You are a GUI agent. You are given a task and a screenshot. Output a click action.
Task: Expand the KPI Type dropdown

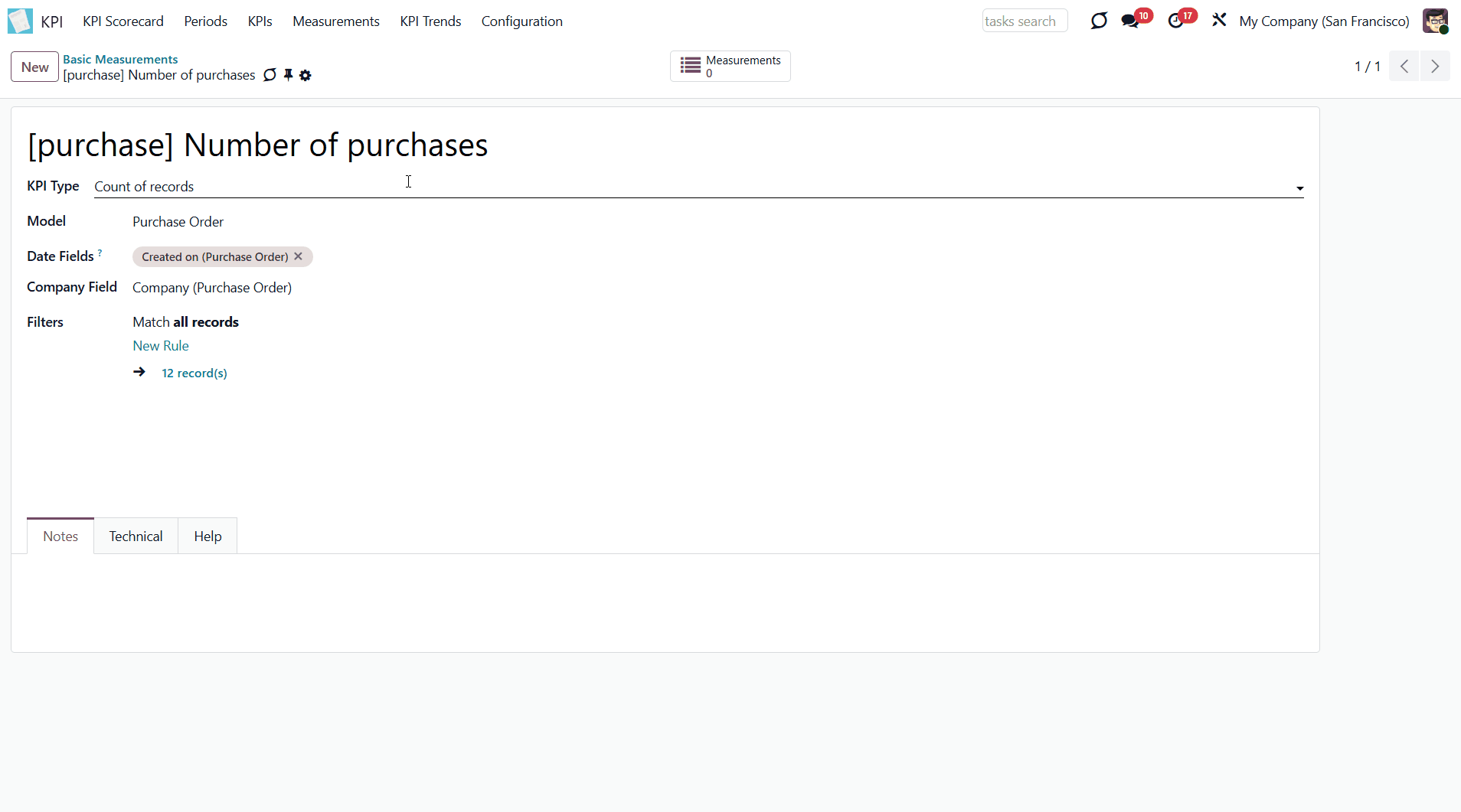point(1299,188)
